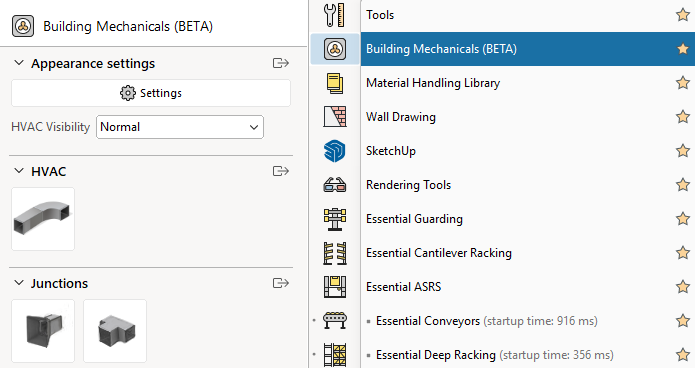Click the Settings button
This screenshot has width=695, height=368.
click(151, 93)
